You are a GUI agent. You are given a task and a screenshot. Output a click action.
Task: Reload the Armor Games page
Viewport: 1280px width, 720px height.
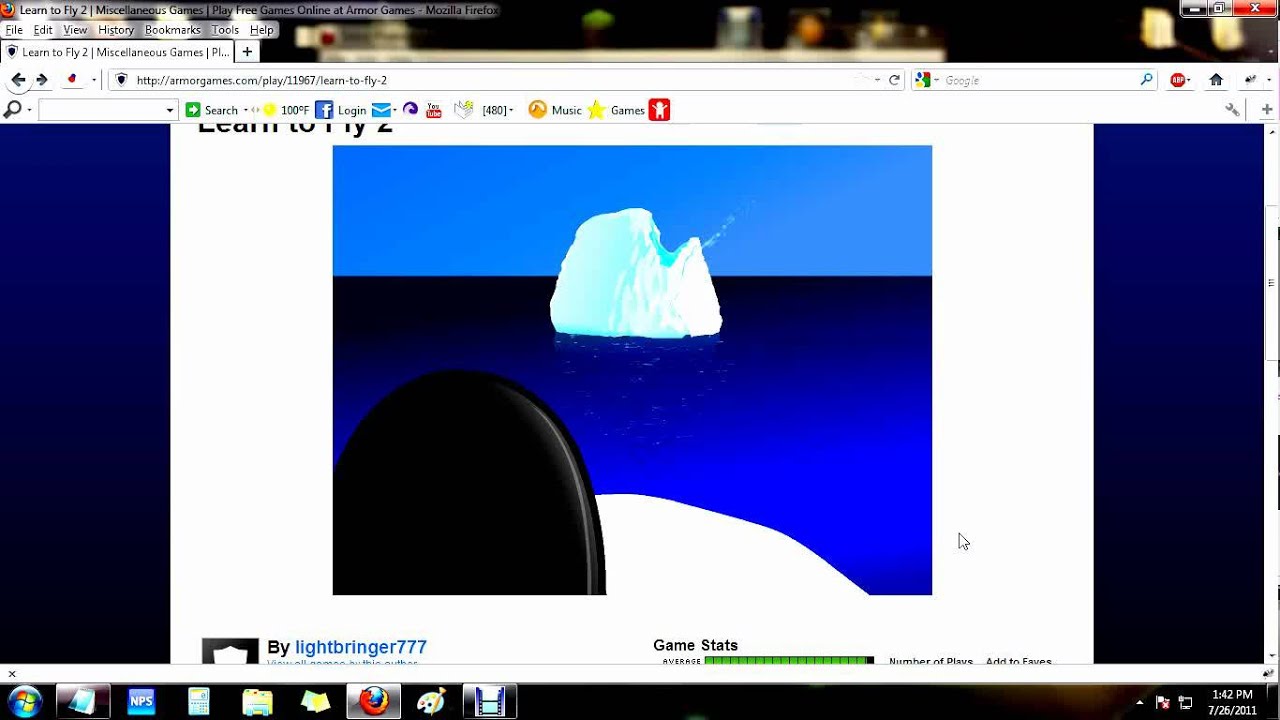click(895, 80)
